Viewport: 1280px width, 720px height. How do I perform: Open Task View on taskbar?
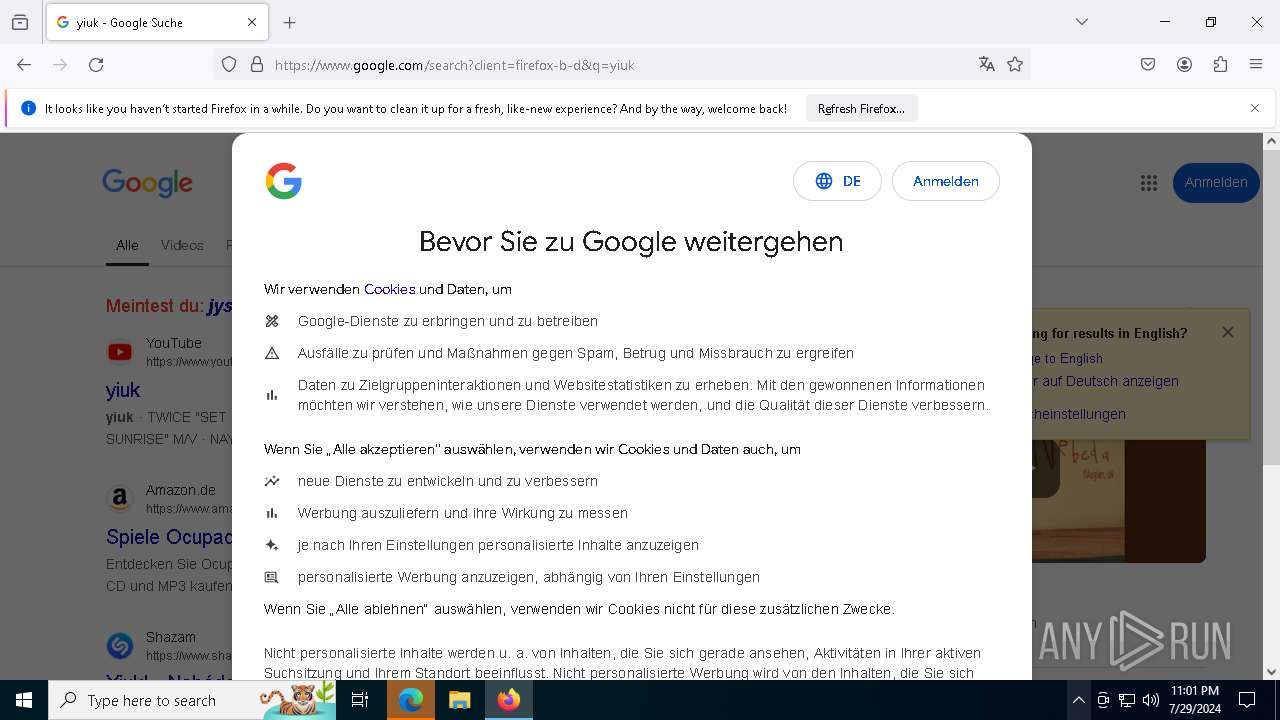pyautogui.click(x=360, y=700)
